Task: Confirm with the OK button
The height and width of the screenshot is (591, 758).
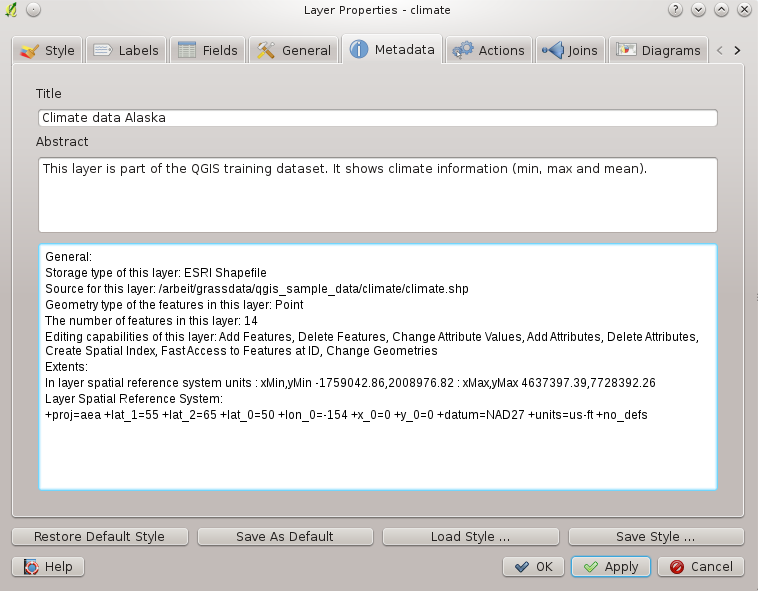Action: point(533,567)
